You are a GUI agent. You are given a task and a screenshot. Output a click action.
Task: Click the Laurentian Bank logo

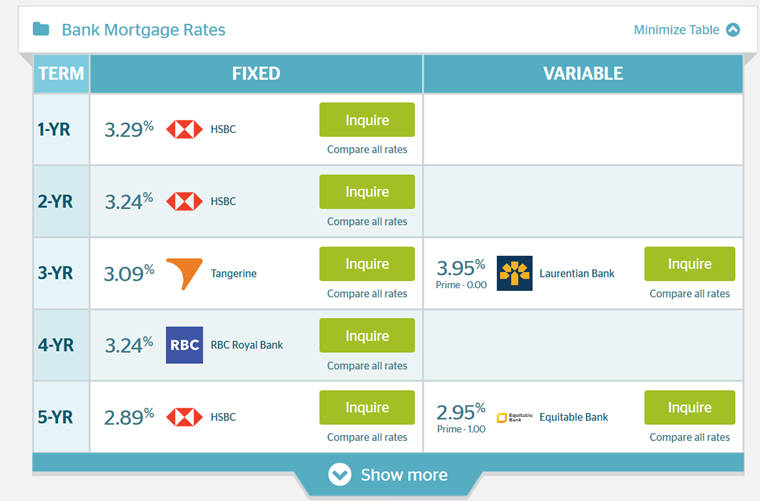coord(514,273)
